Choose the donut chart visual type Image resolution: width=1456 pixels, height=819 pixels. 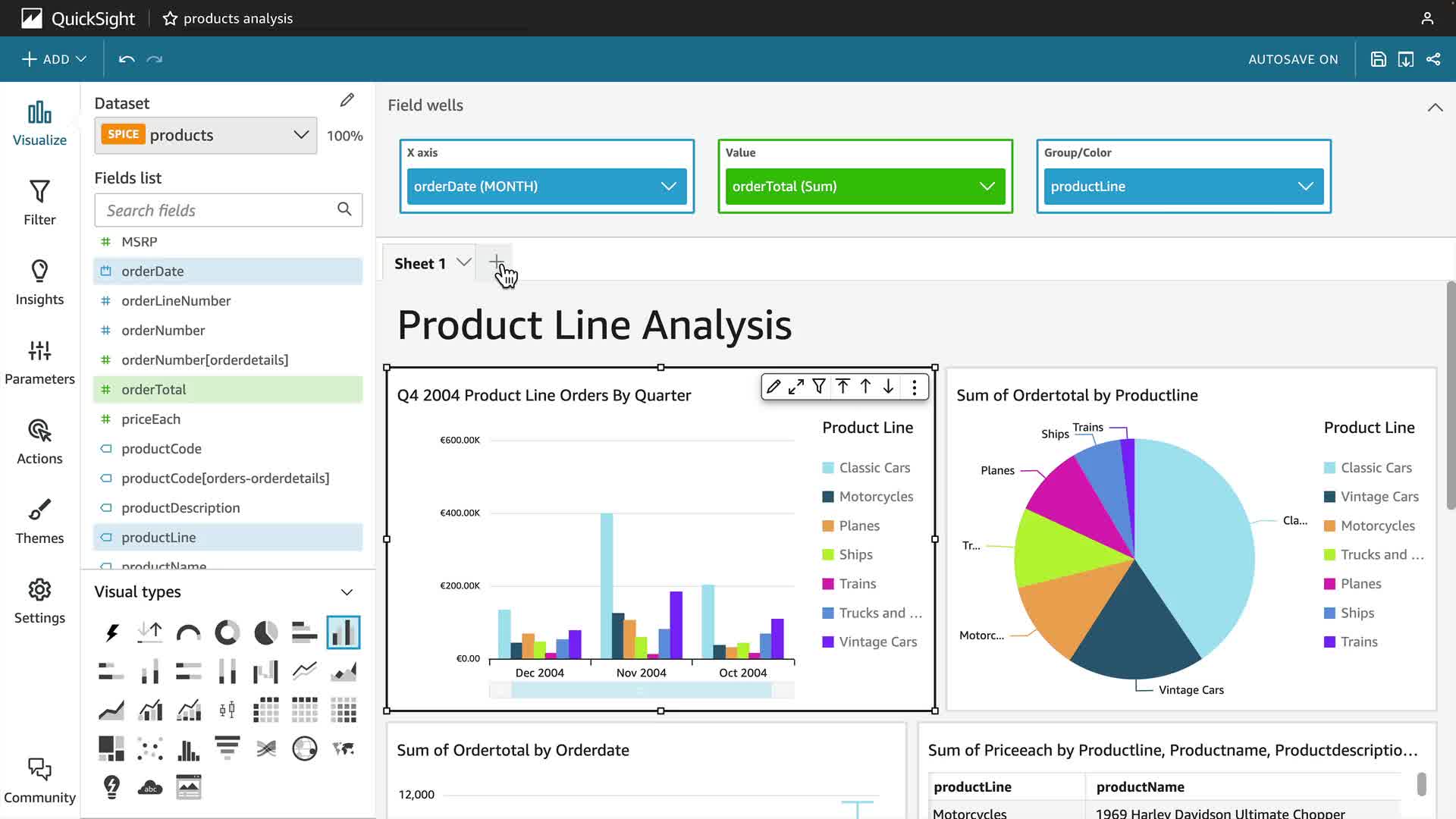227,632
